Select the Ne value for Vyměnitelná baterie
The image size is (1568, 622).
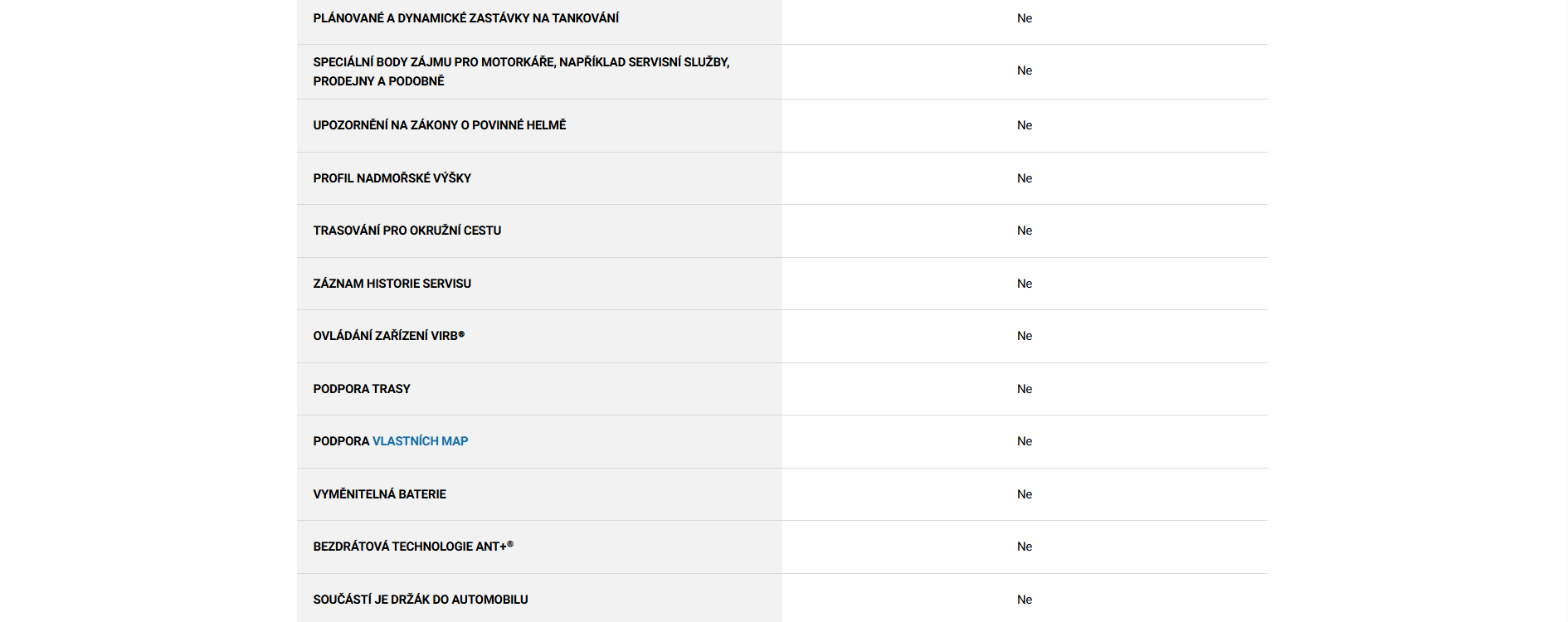(x=1025, y=494)
